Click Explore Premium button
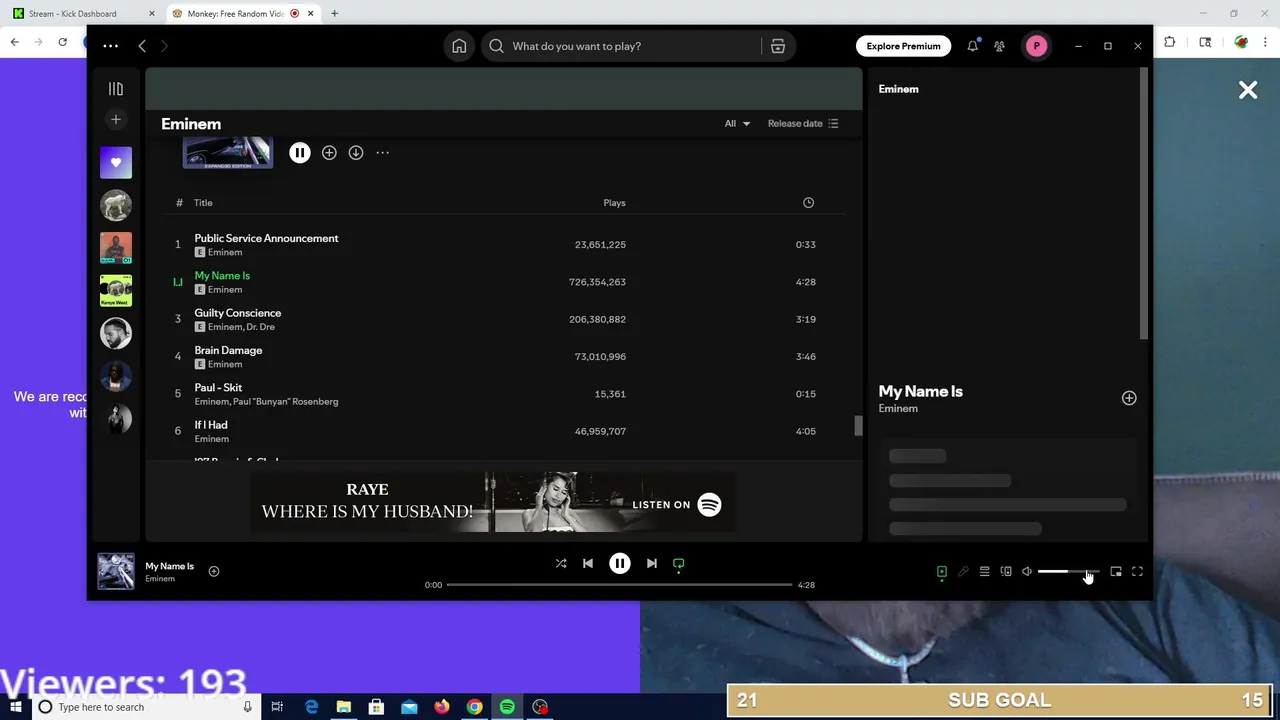The height and width of the screenshot is (720, 1280). [903, 46]
